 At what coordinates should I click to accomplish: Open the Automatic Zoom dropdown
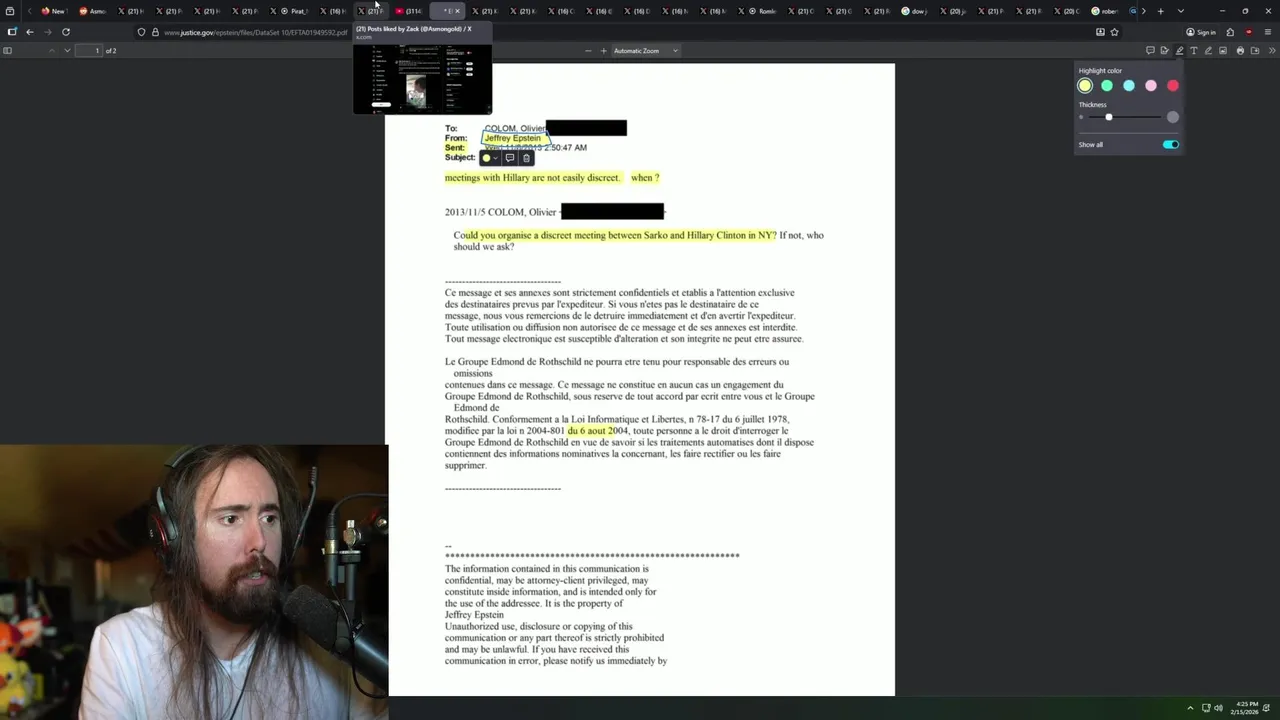[645, 50]
